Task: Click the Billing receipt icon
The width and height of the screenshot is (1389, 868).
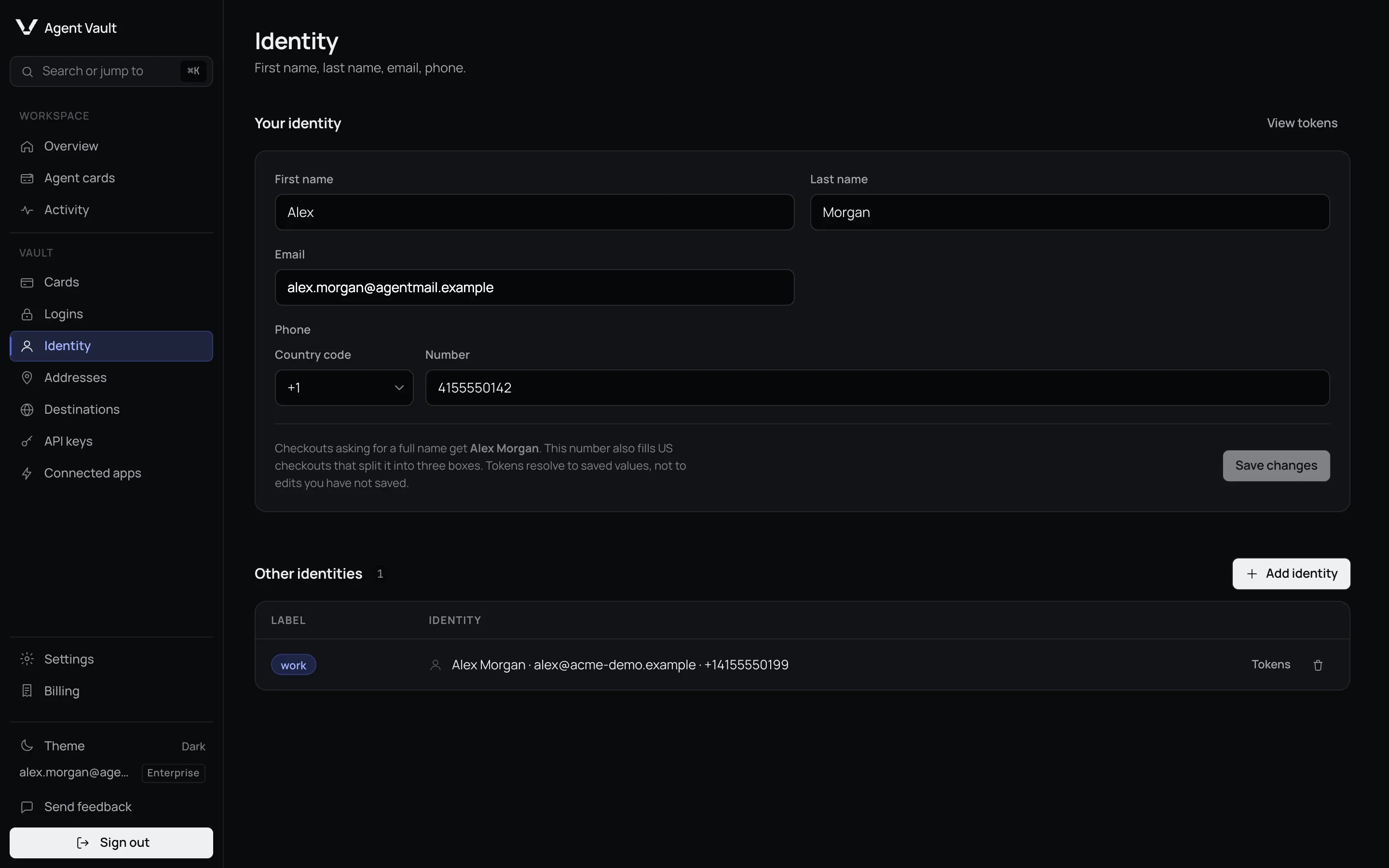Action: [x=27, y=691]
